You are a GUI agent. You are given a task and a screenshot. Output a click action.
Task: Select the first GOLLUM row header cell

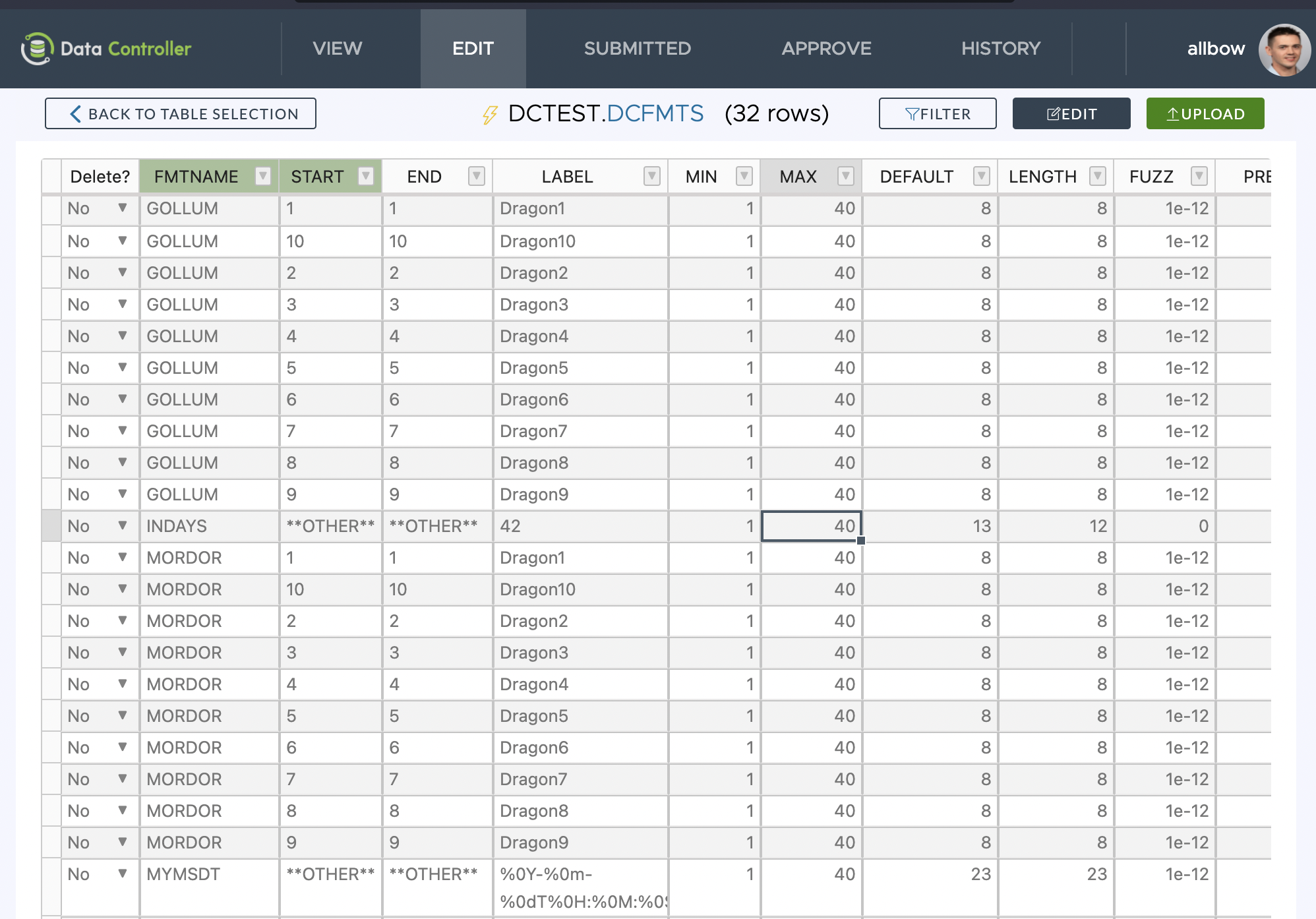pos(51,209)
